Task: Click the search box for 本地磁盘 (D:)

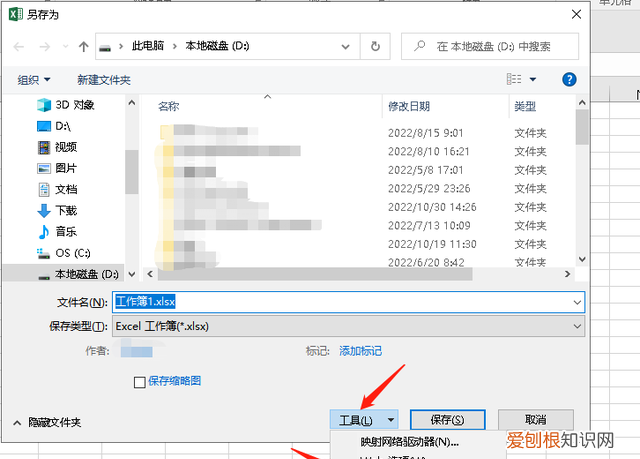Action: coord(490,47)
